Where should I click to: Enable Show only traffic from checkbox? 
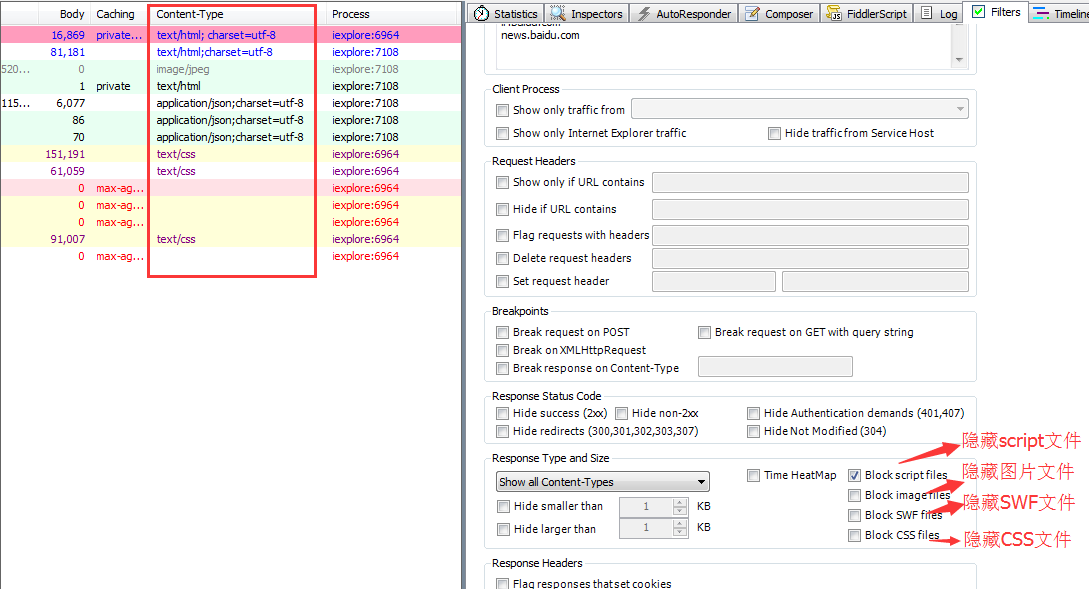pos(502,110)
